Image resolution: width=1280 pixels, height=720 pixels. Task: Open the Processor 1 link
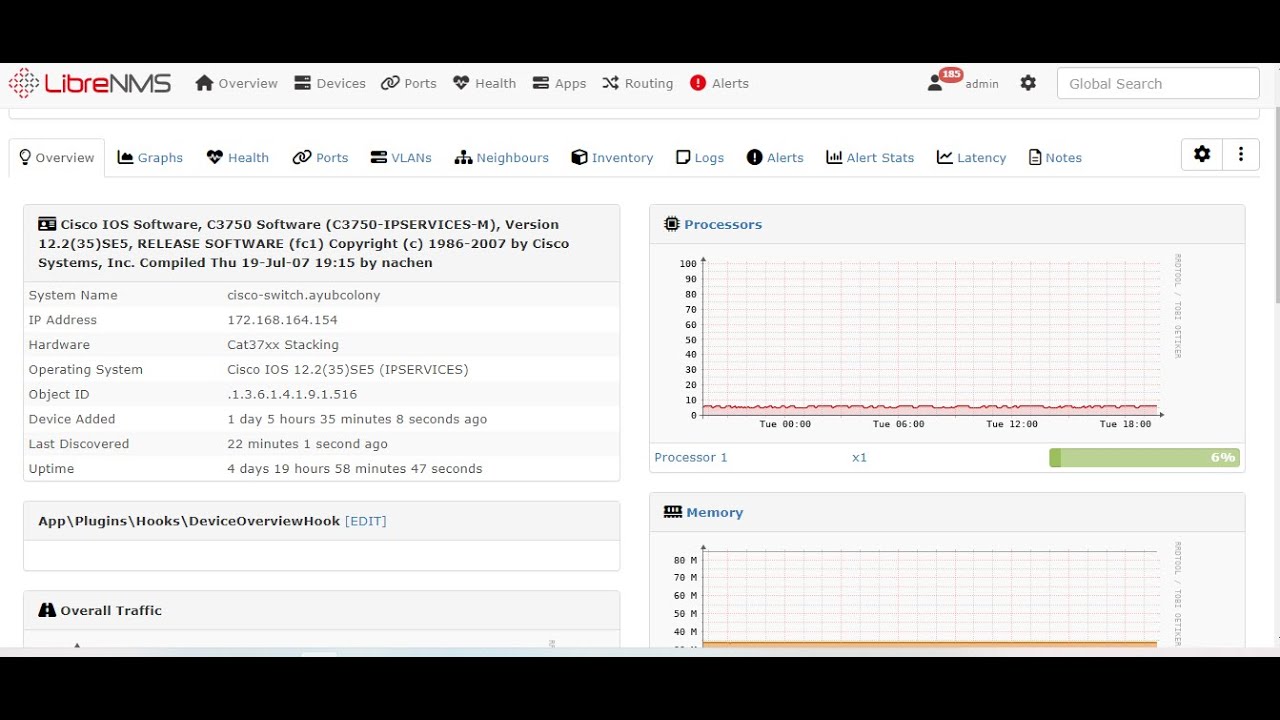691,458
